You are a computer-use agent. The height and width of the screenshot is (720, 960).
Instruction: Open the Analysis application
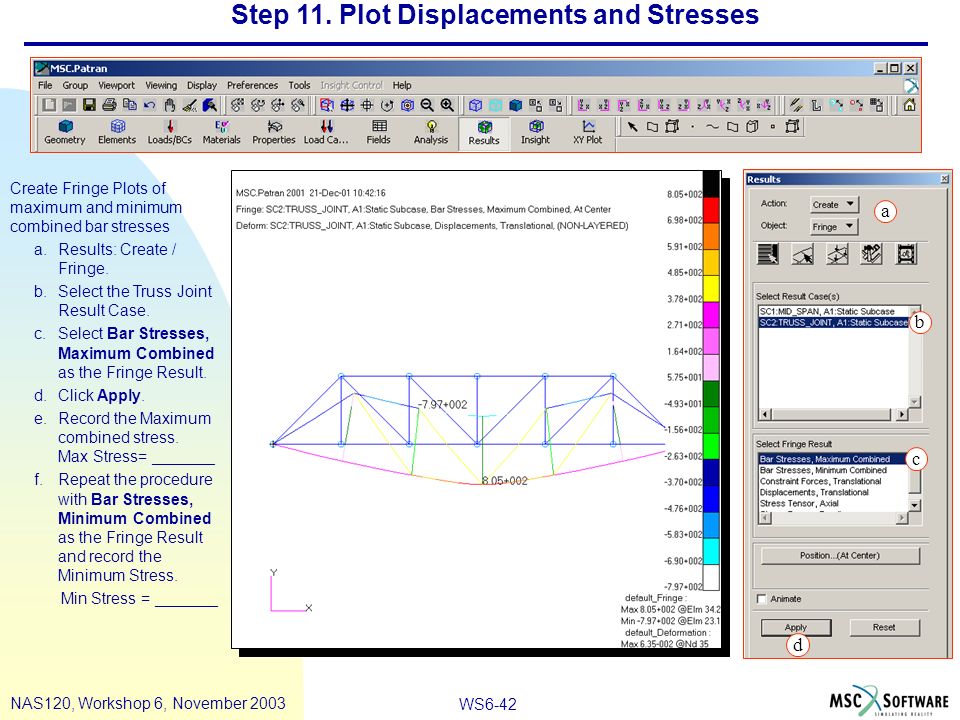(431, 132)
